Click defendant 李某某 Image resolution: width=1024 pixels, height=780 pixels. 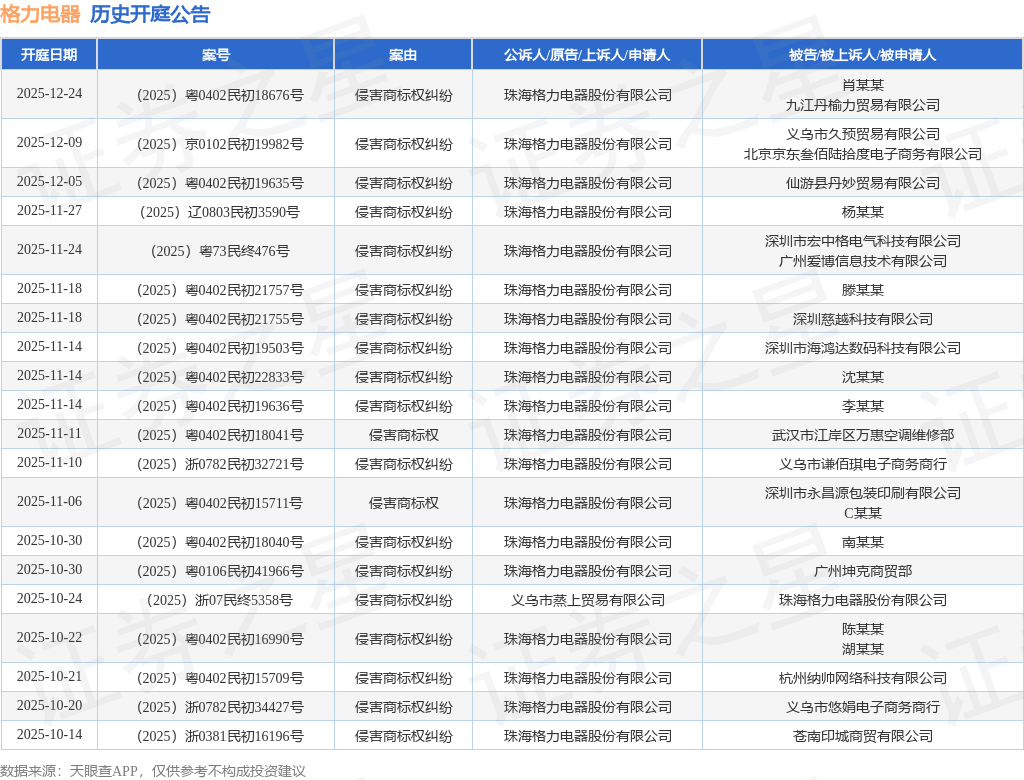coord(863,406)
